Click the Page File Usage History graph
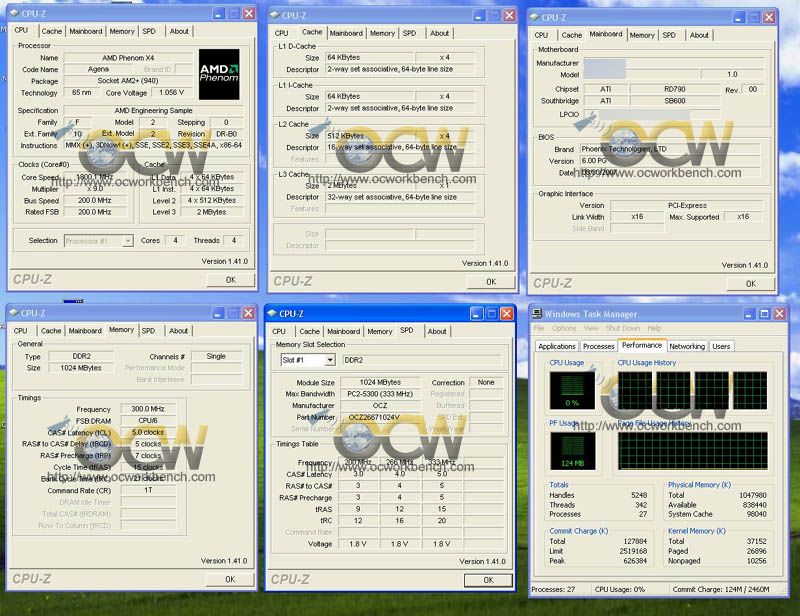The height and width of the screenshot is (616, 800). pos(693,451)
